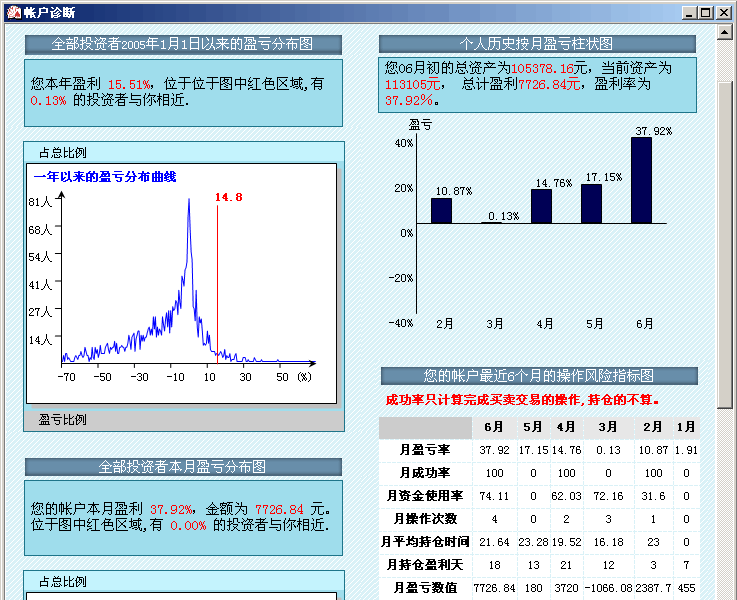Click the peak of the blue distribution curve
This screenshot has height=600, width=737.
tap(188, 201)
